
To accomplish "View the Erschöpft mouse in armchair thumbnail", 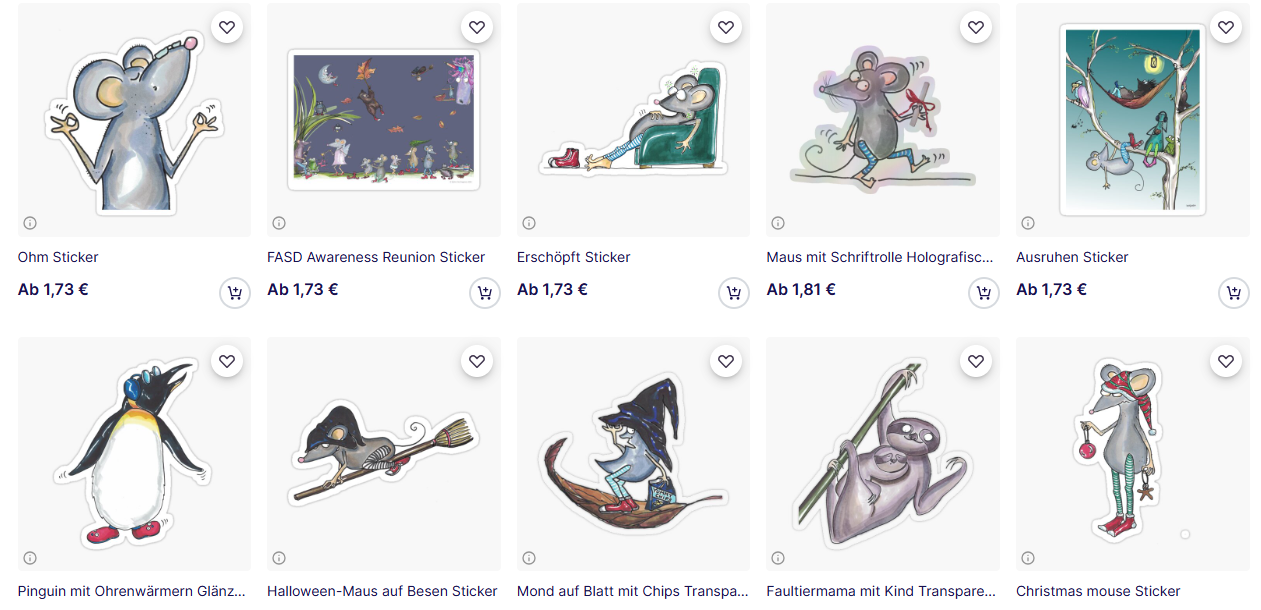I will 633,120.
